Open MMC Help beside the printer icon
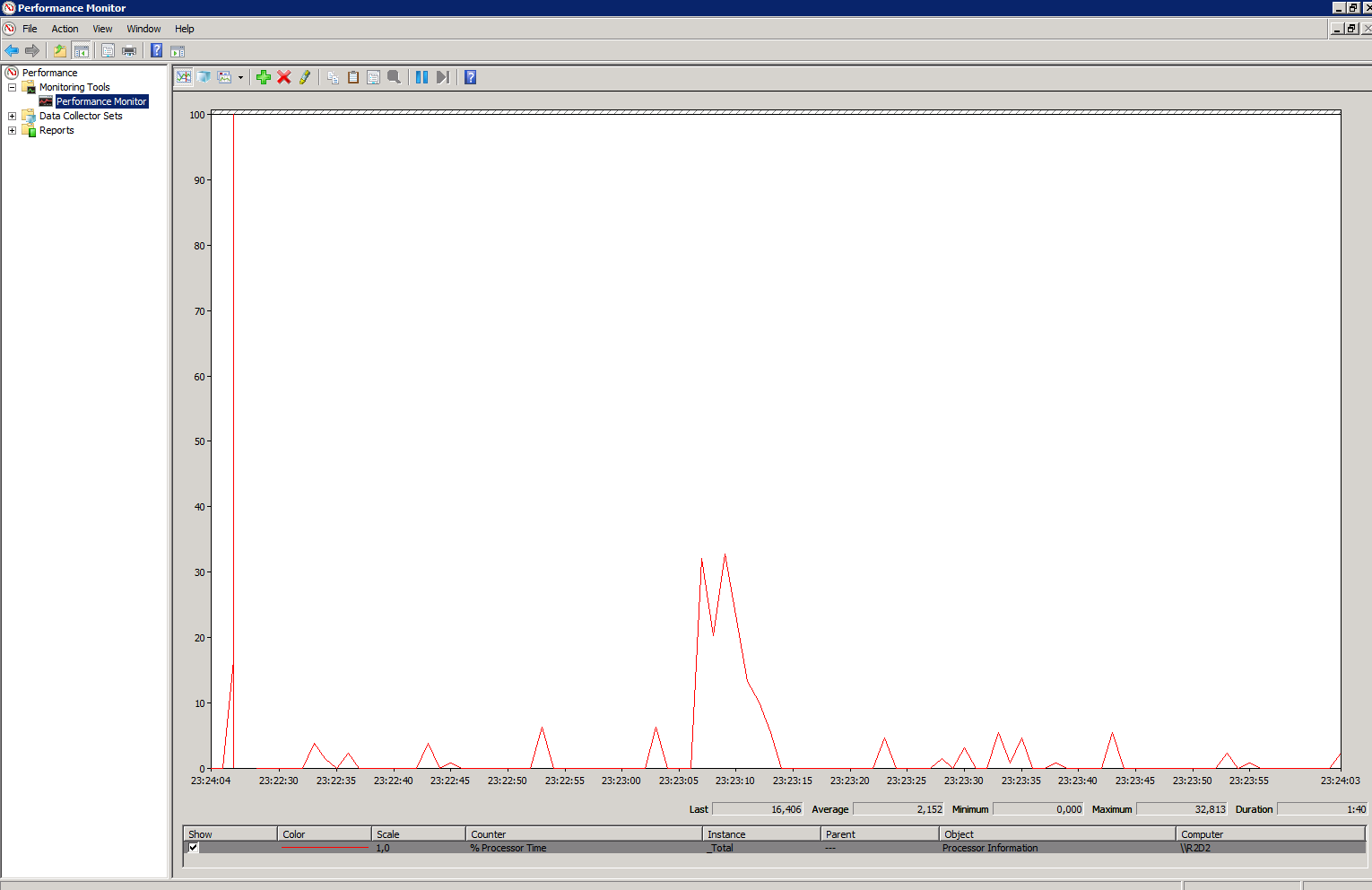 157,50
